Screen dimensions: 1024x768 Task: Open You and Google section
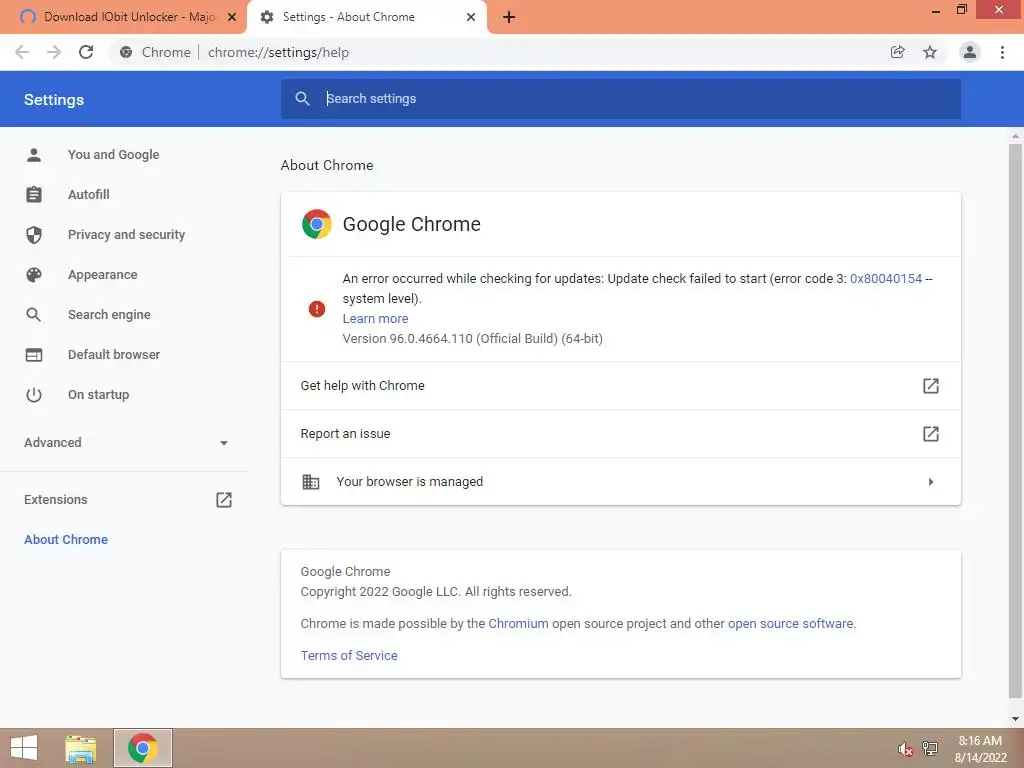tap(114, 155)
